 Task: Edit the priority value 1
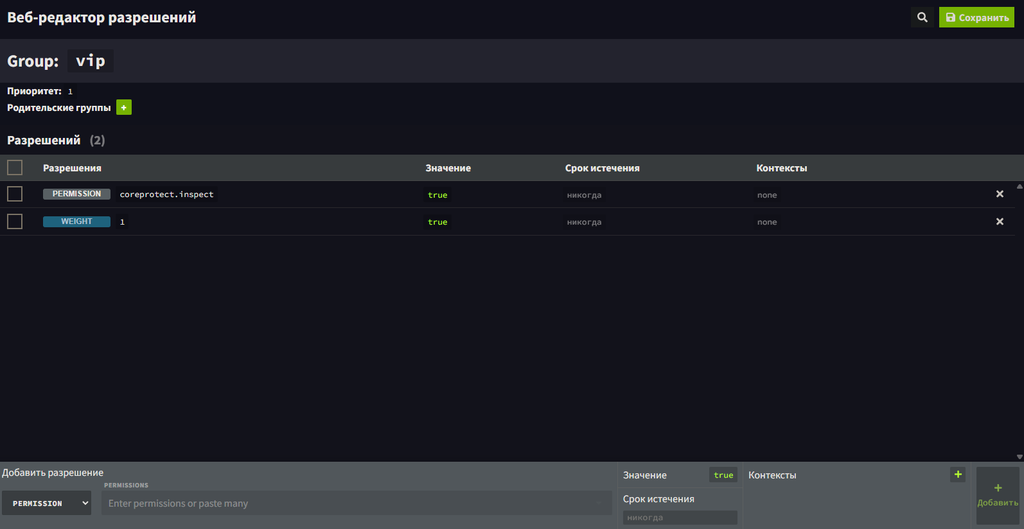coord(70,91)
